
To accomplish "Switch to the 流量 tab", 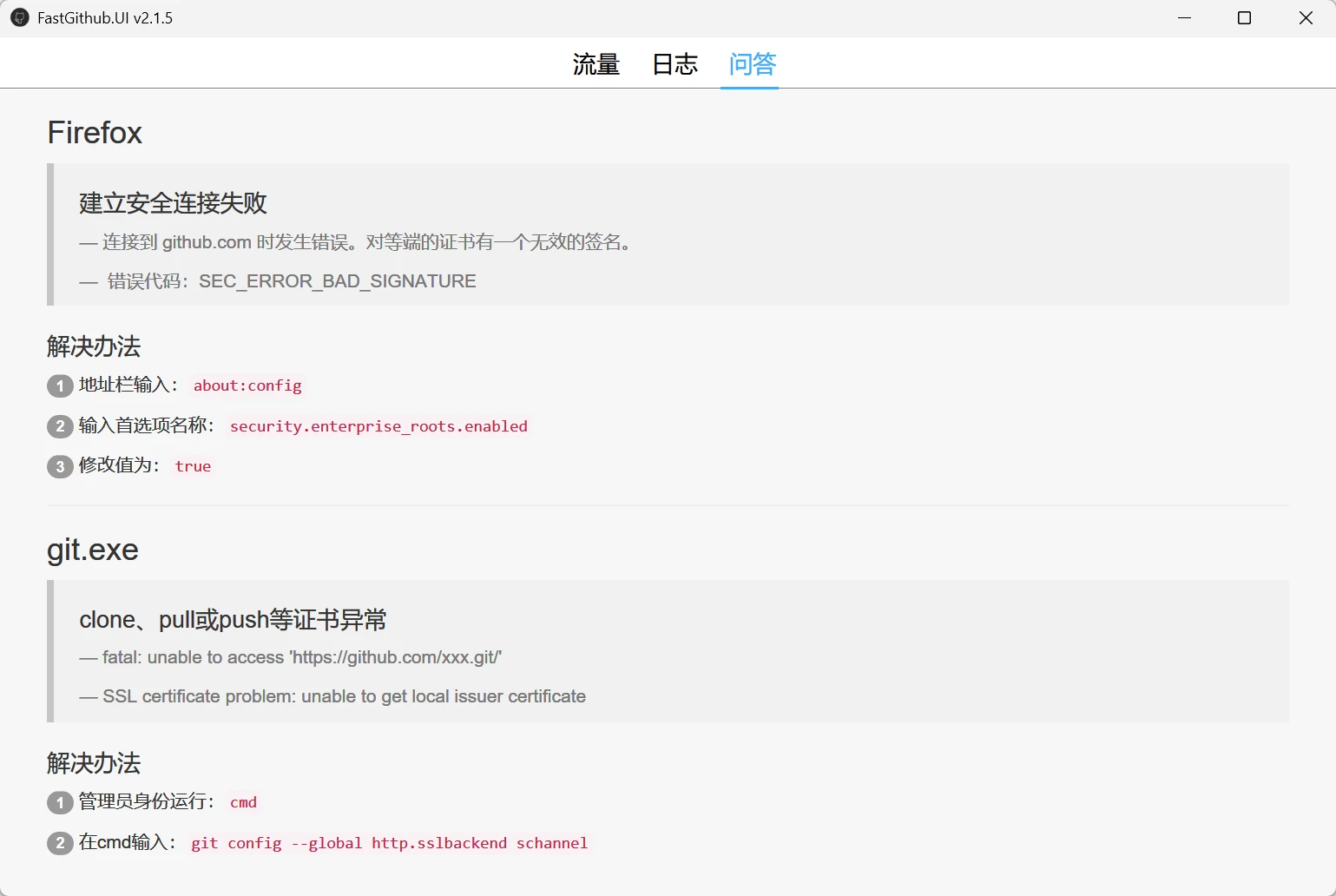I will pos(596,63).
